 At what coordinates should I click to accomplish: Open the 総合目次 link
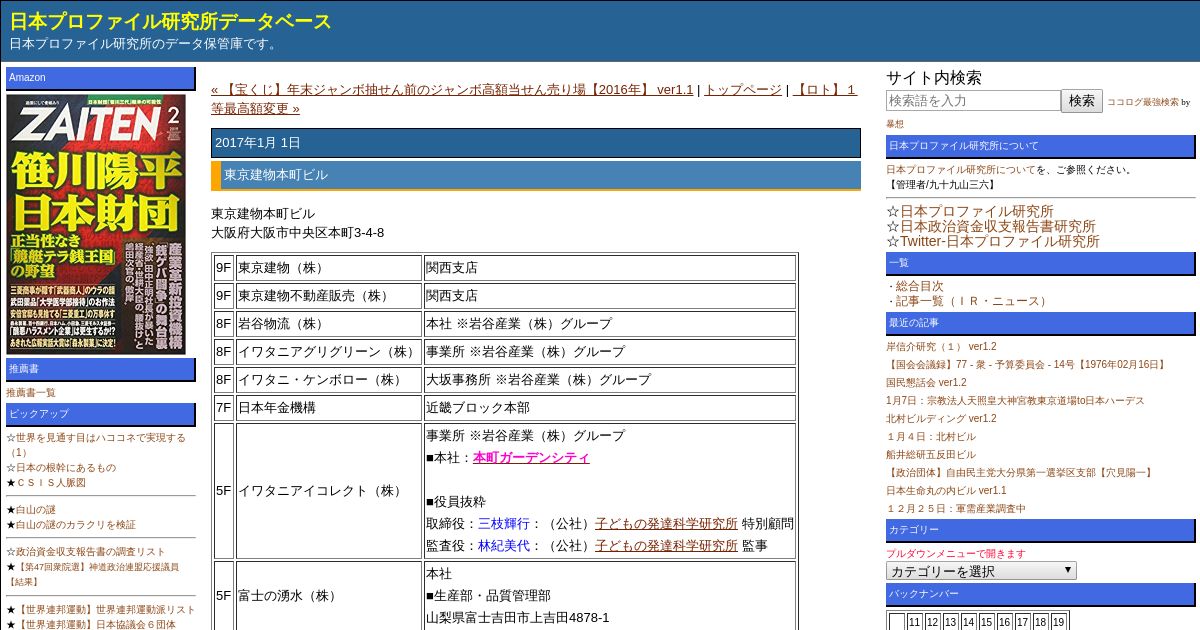click(x=919, y=286)
